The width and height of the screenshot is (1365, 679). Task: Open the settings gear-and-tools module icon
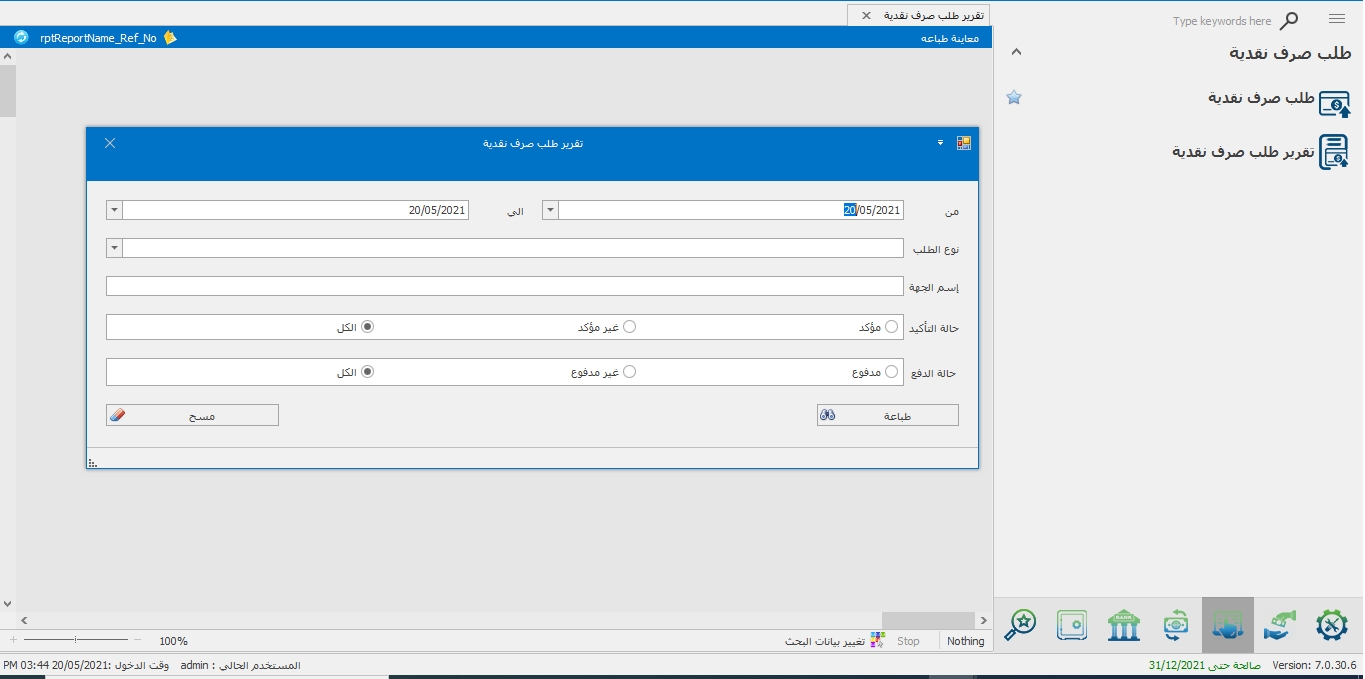[x=1331, y=625]
